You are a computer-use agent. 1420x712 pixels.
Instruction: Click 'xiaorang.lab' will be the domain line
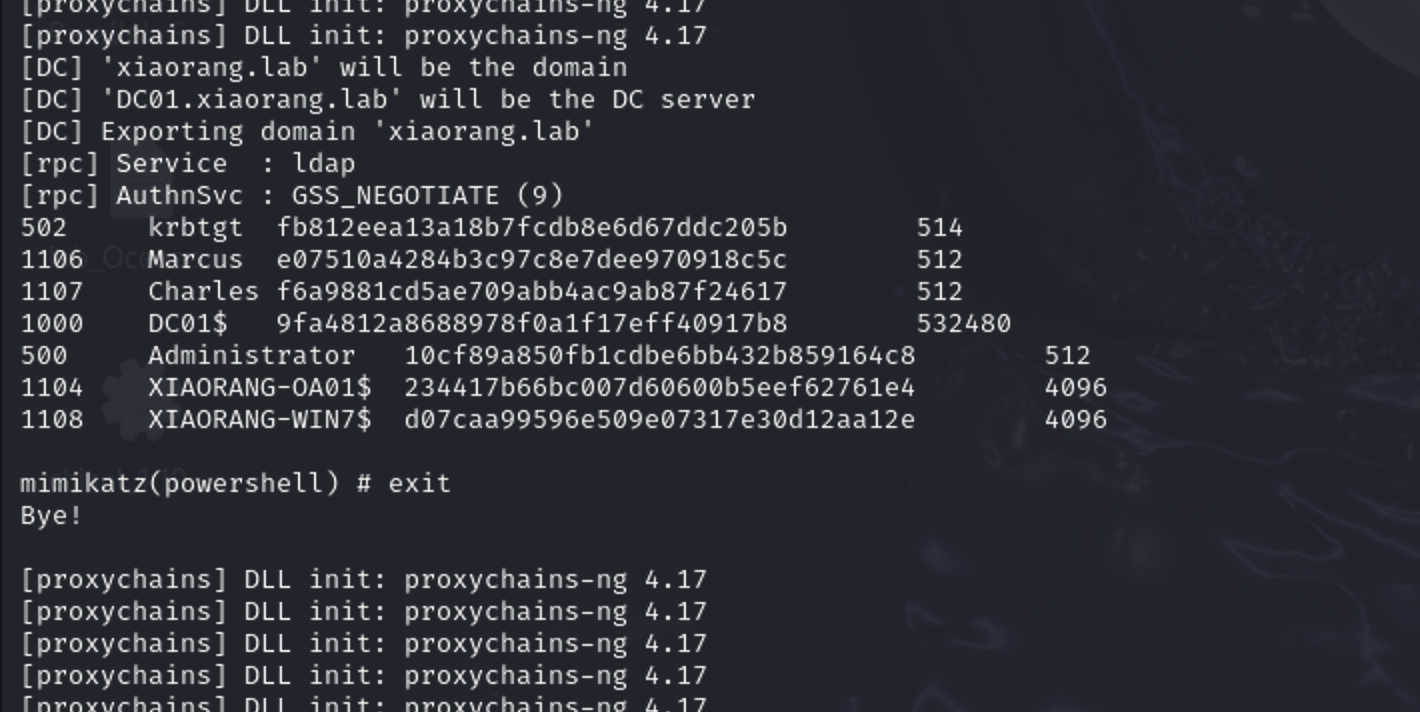(324, 68)
